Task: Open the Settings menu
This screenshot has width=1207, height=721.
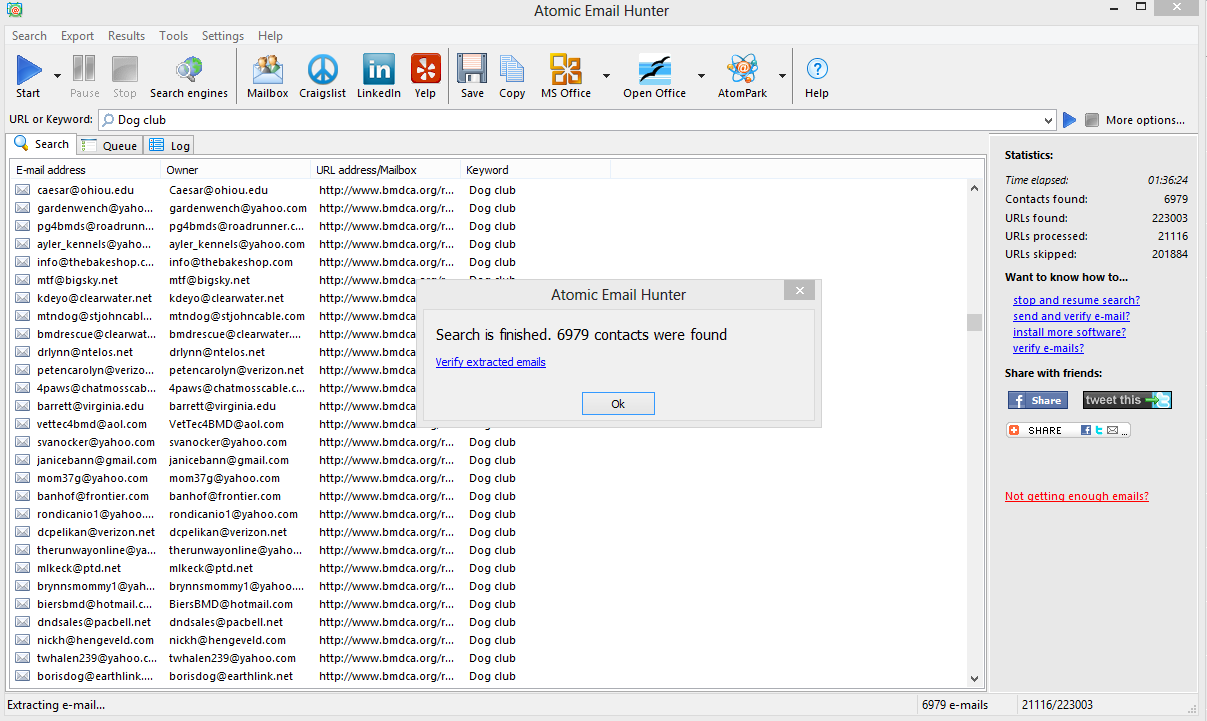Action: tap(222, 36)
